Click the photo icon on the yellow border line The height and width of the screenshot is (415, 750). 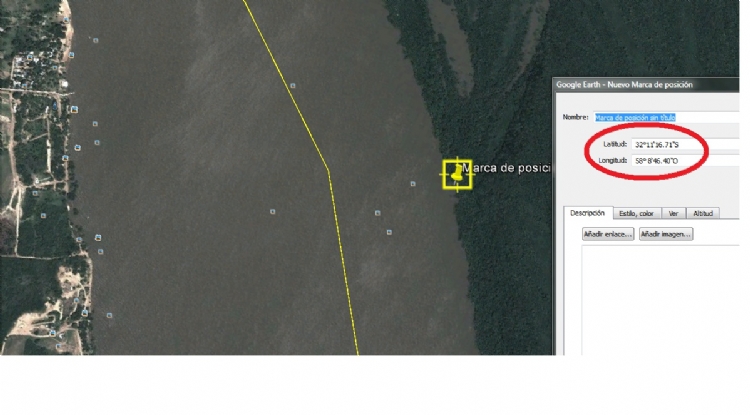pos(293,86)
